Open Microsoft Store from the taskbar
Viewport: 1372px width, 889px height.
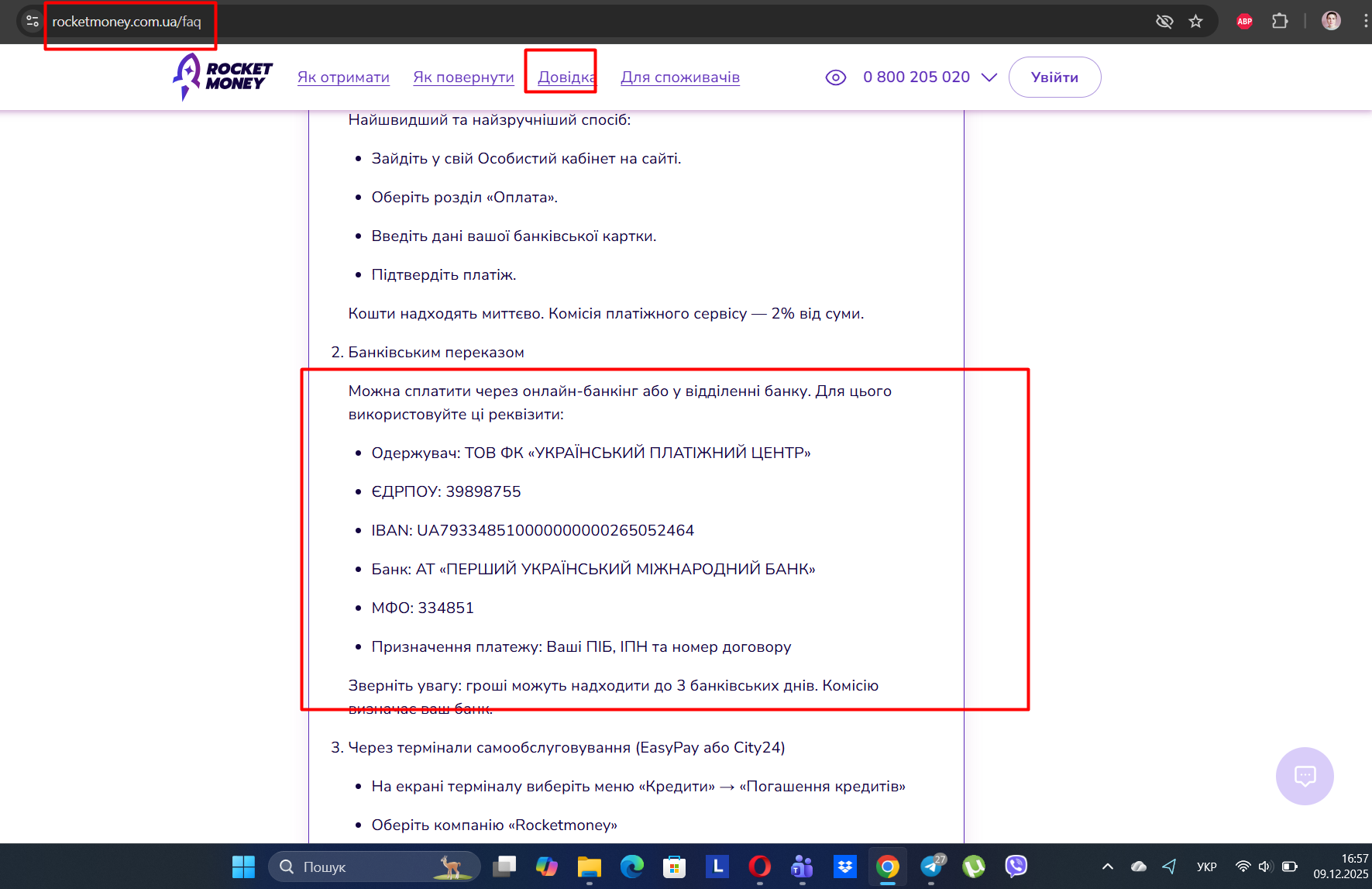(675, 867)
